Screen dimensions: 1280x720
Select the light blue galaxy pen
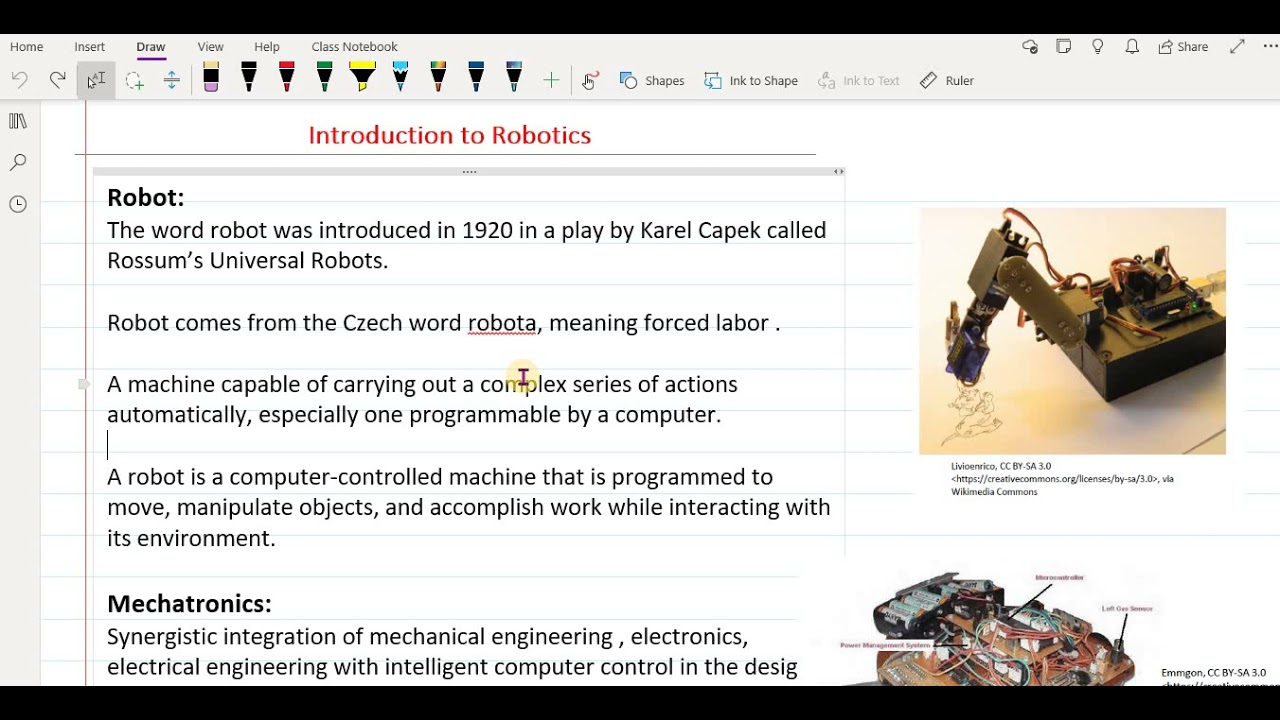401,78
